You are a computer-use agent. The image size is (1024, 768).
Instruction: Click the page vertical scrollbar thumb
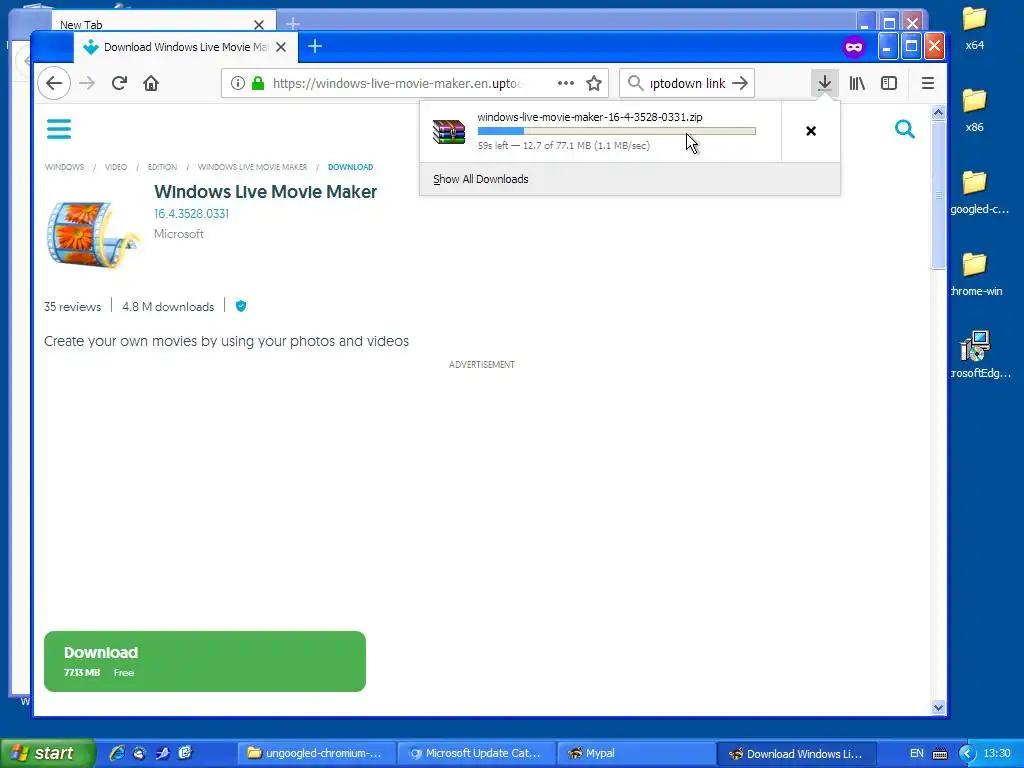tap(938, 194)
